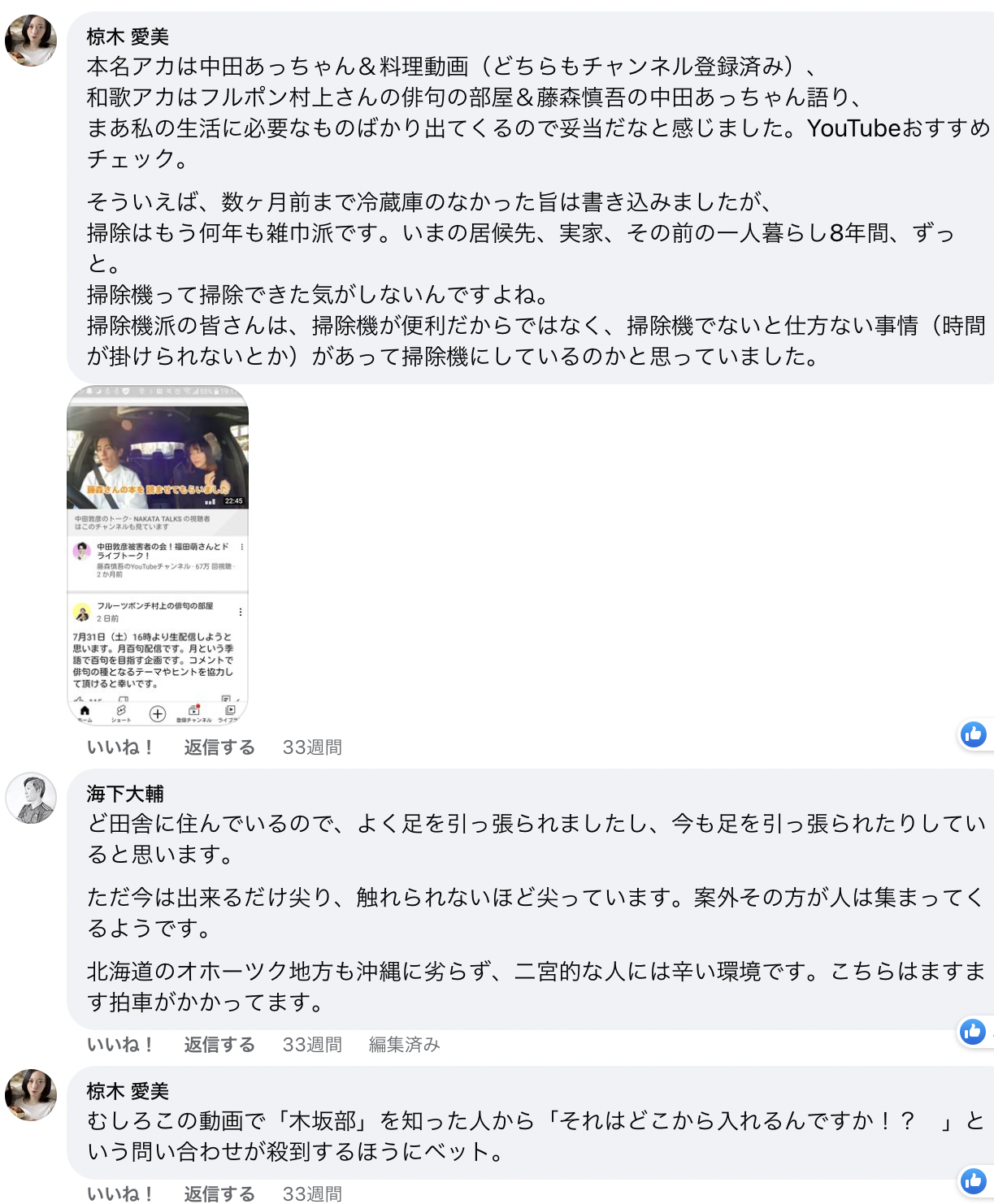Like the 木坂部 comment
The image size is (994, 1204).
coord(120,1193)
